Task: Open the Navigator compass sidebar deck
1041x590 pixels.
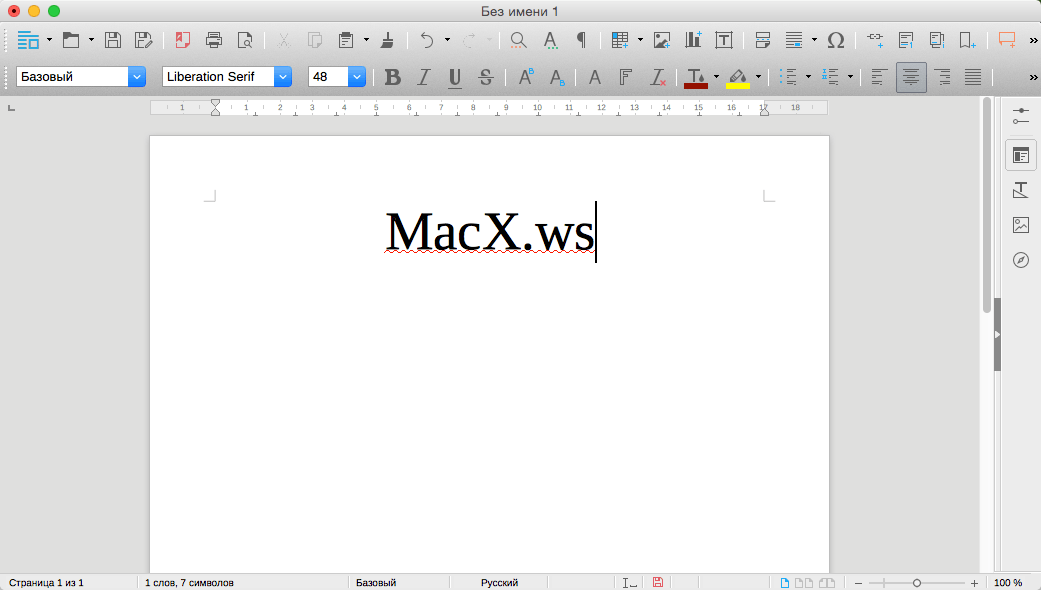Action: pos(1021,259)
